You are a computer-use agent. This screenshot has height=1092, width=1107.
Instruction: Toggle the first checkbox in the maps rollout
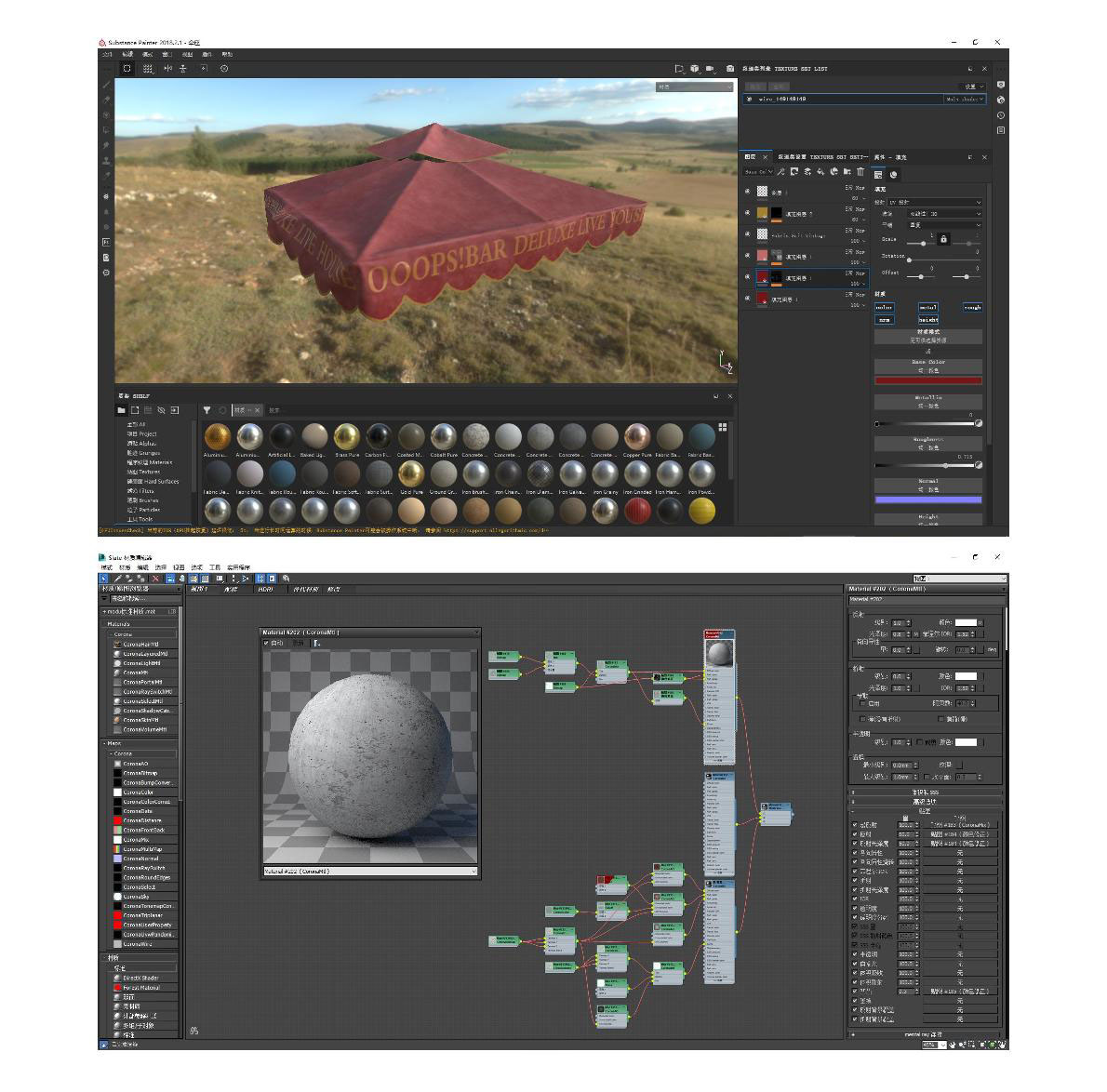coord(854,824)
